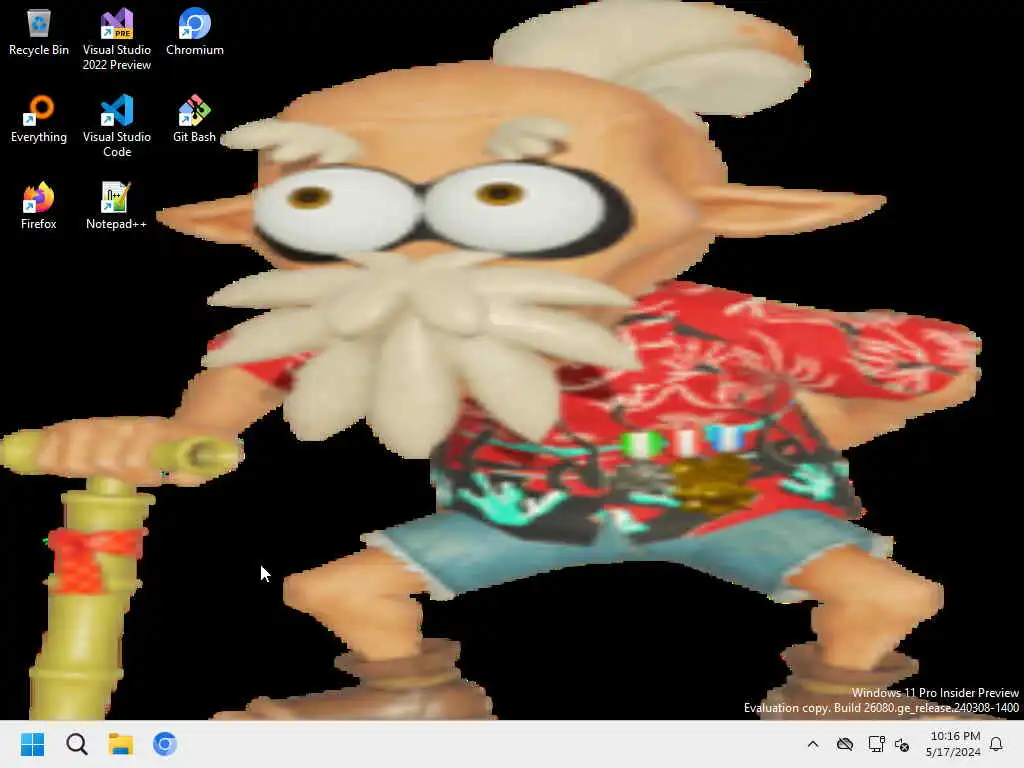Open the notifications bell
The width and height of the screenshot is (1024, 768).
coord(996,744)
